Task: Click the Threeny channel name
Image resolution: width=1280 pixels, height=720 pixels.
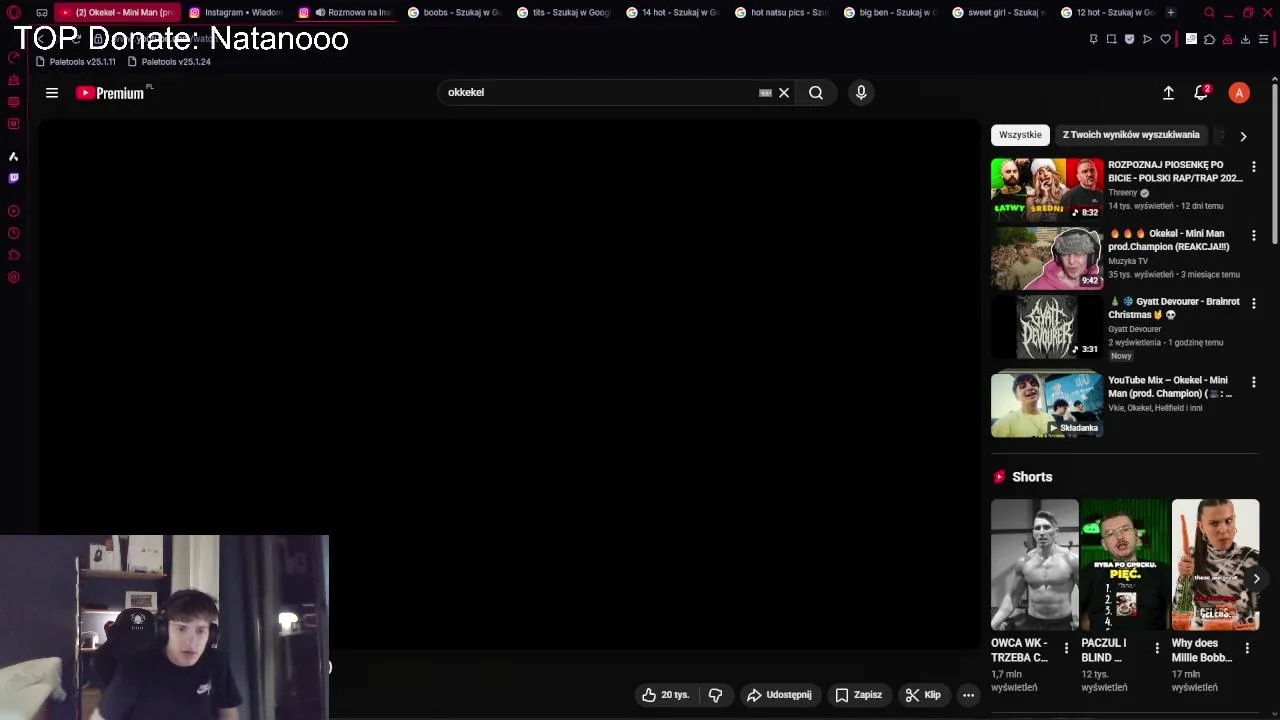Action: point(1123,193)
